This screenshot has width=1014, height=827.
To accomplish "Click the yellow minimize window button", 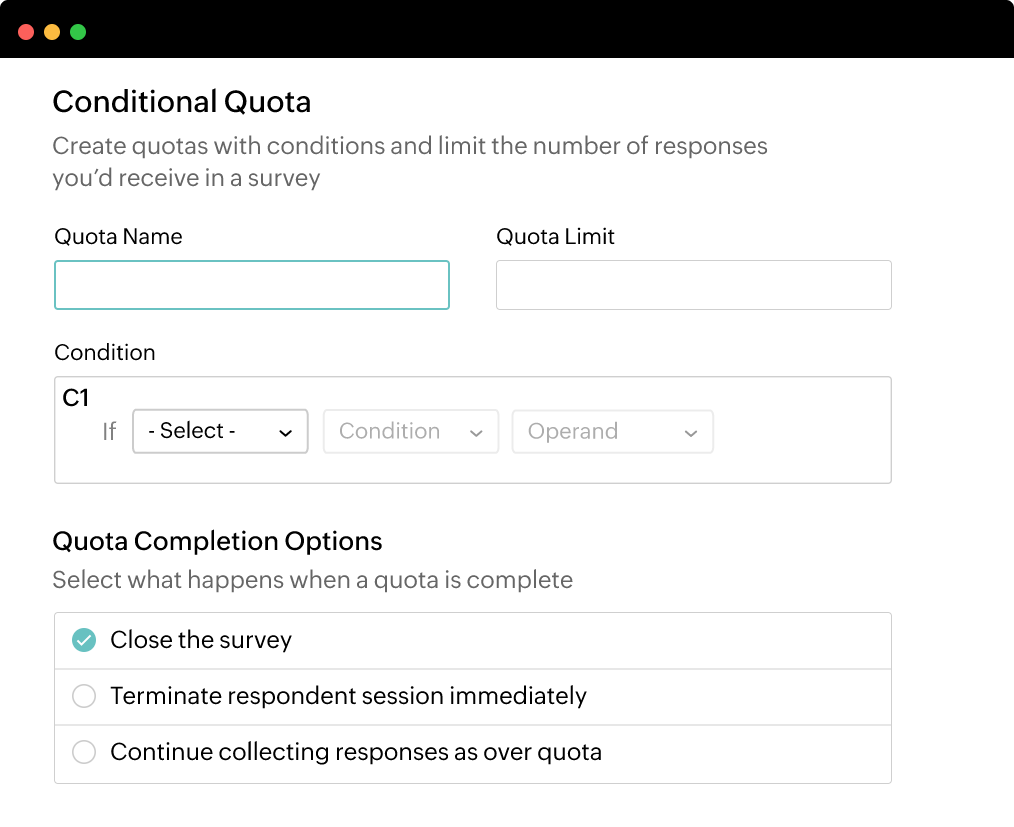I will tap(52, 32).
